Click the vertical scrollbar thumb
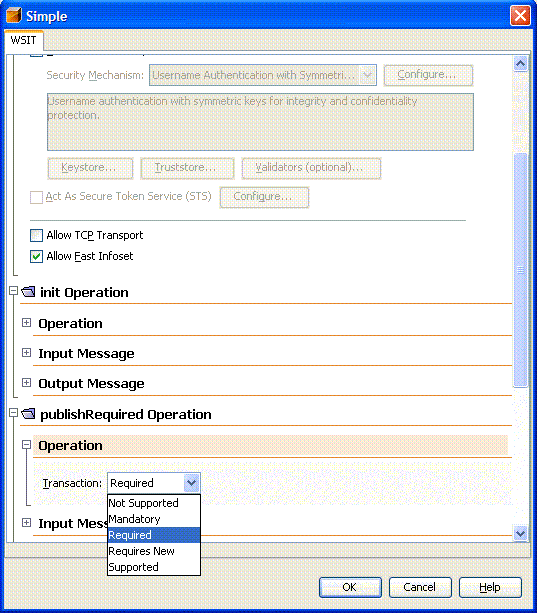538x613 pixels. (520, 270)
